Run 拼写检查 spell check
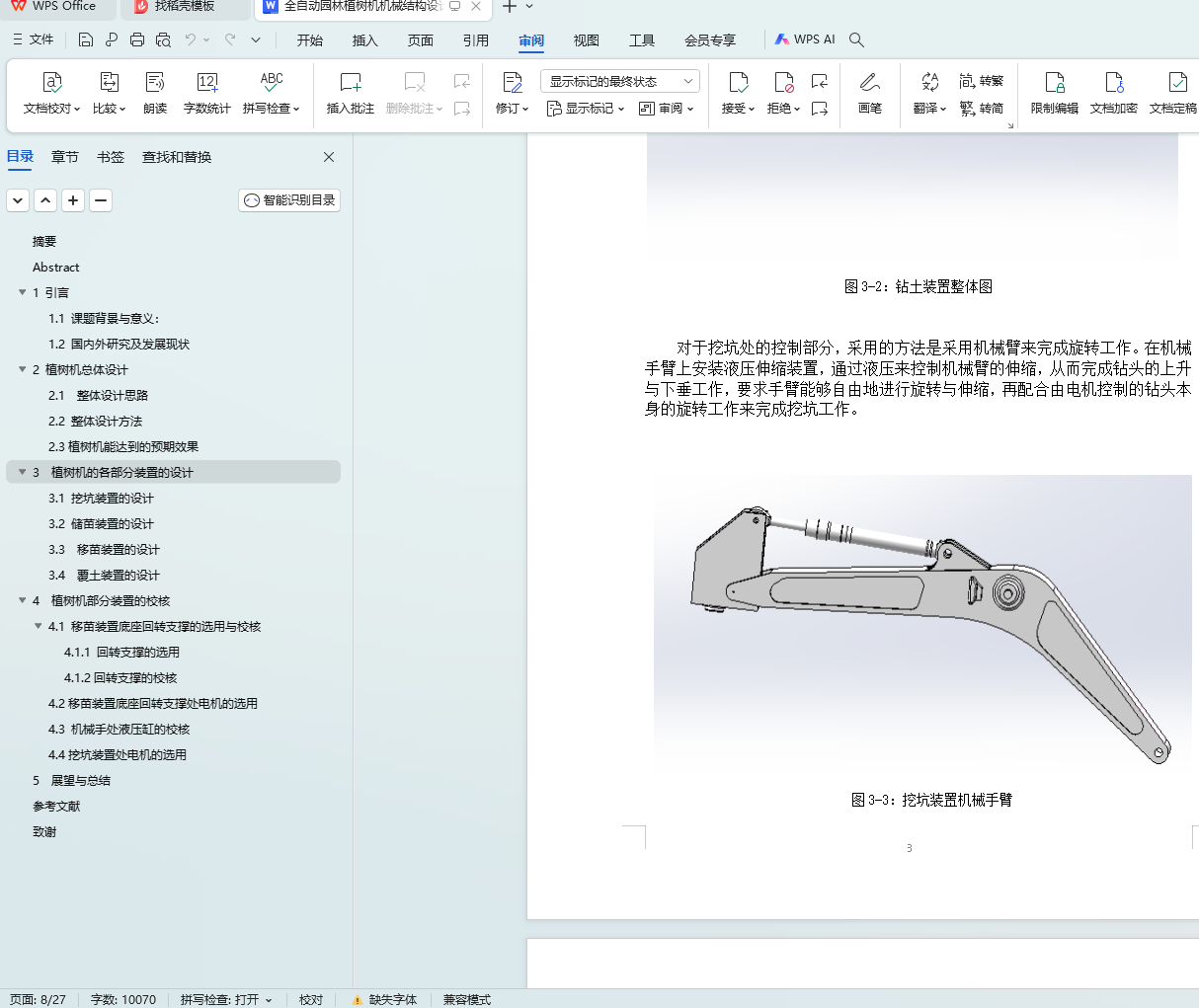The width and height of the screenshot is (1199, 1008). coord(272,93)
